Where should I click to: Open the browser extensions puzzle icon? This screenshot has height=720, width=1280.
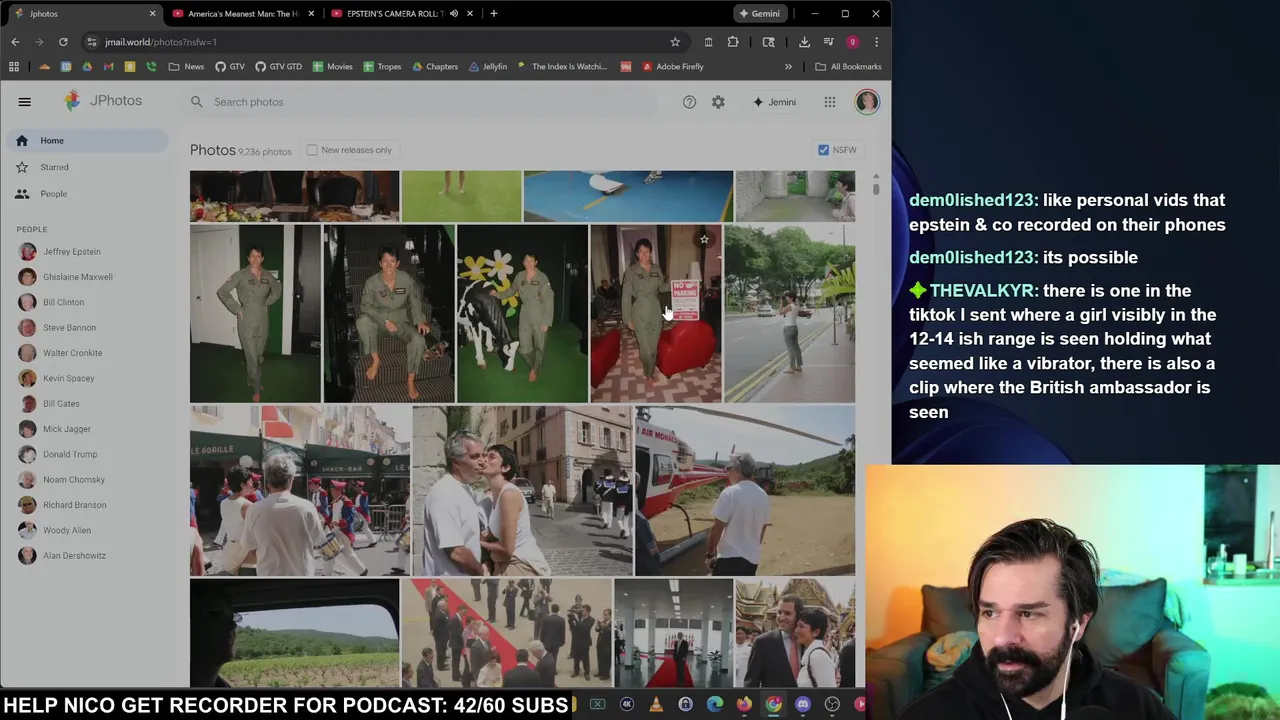coord(733,42)
